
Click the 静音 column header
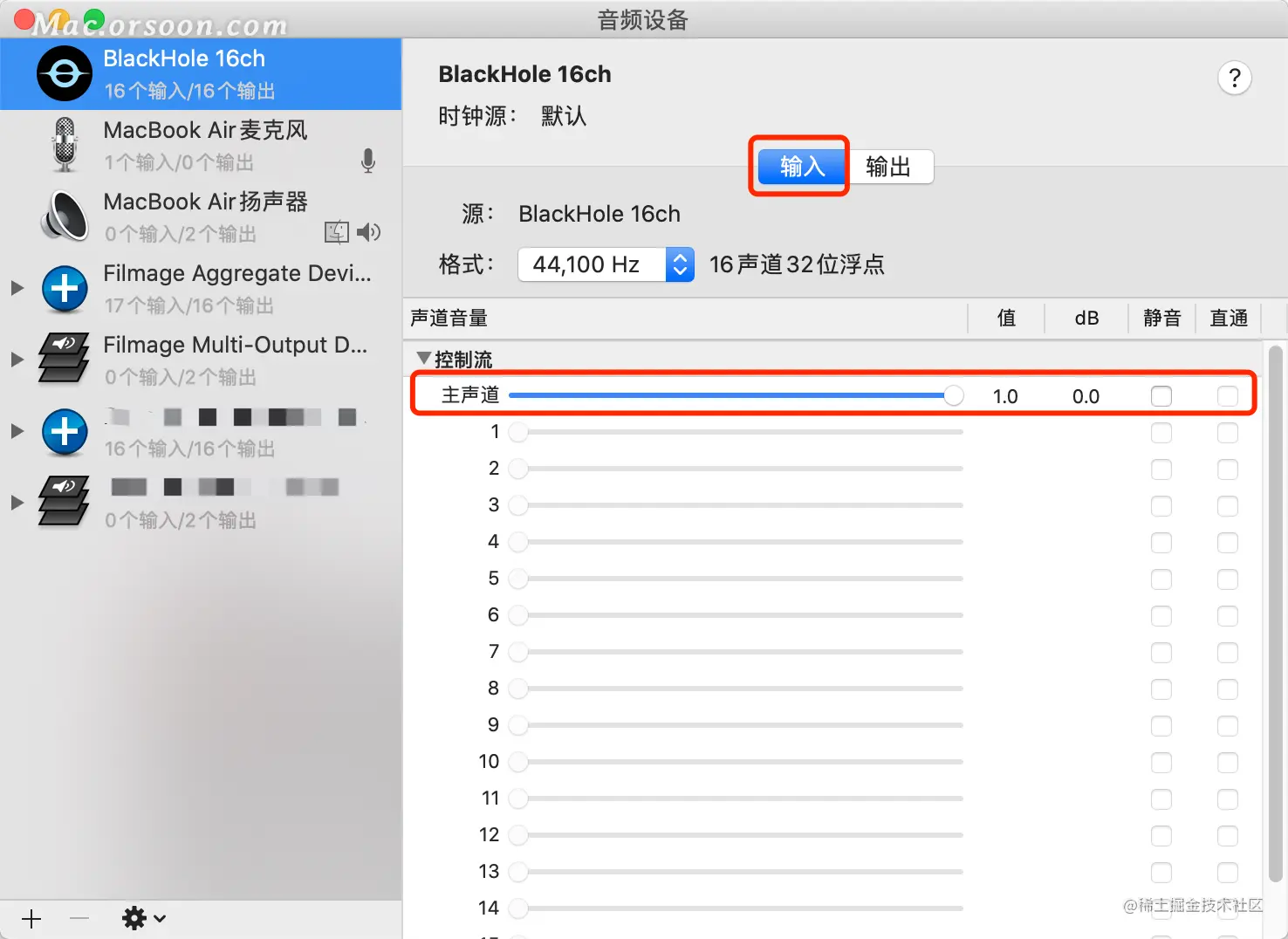[x=1161, y=319]
